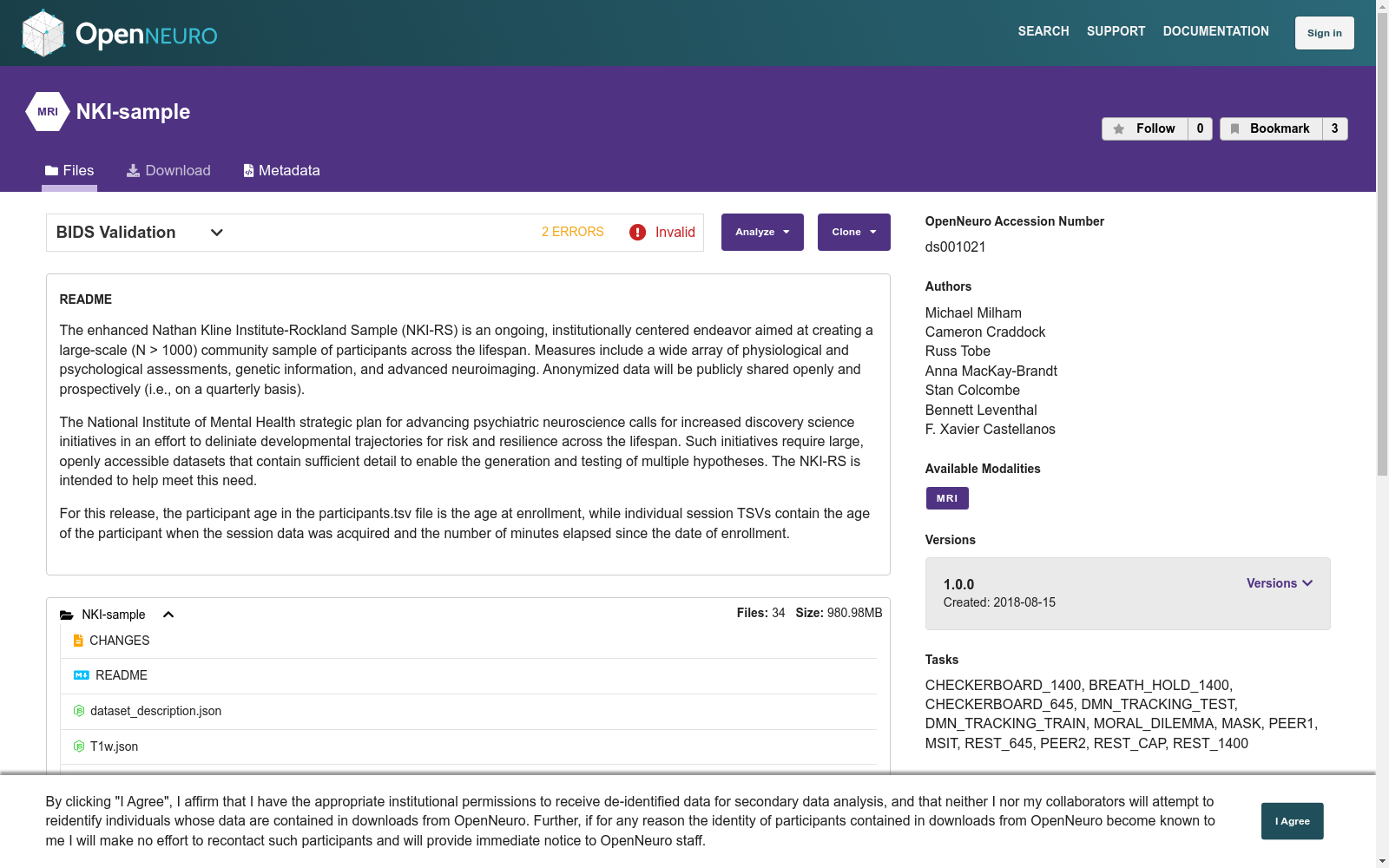Click the I Agree button
This screenshot has height=868, width=1389.
[1293, 821]
